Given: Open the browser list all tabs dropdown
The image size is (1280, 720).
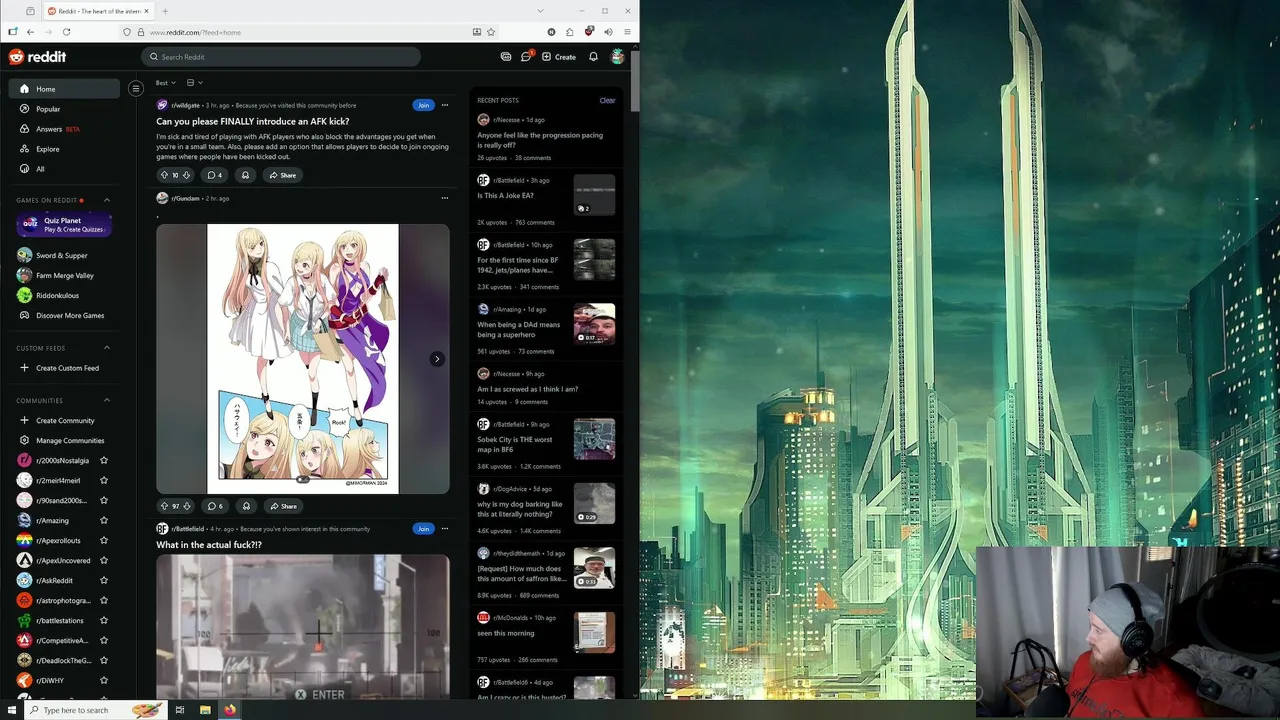Looking at the screenshot, I should (540, 11).
